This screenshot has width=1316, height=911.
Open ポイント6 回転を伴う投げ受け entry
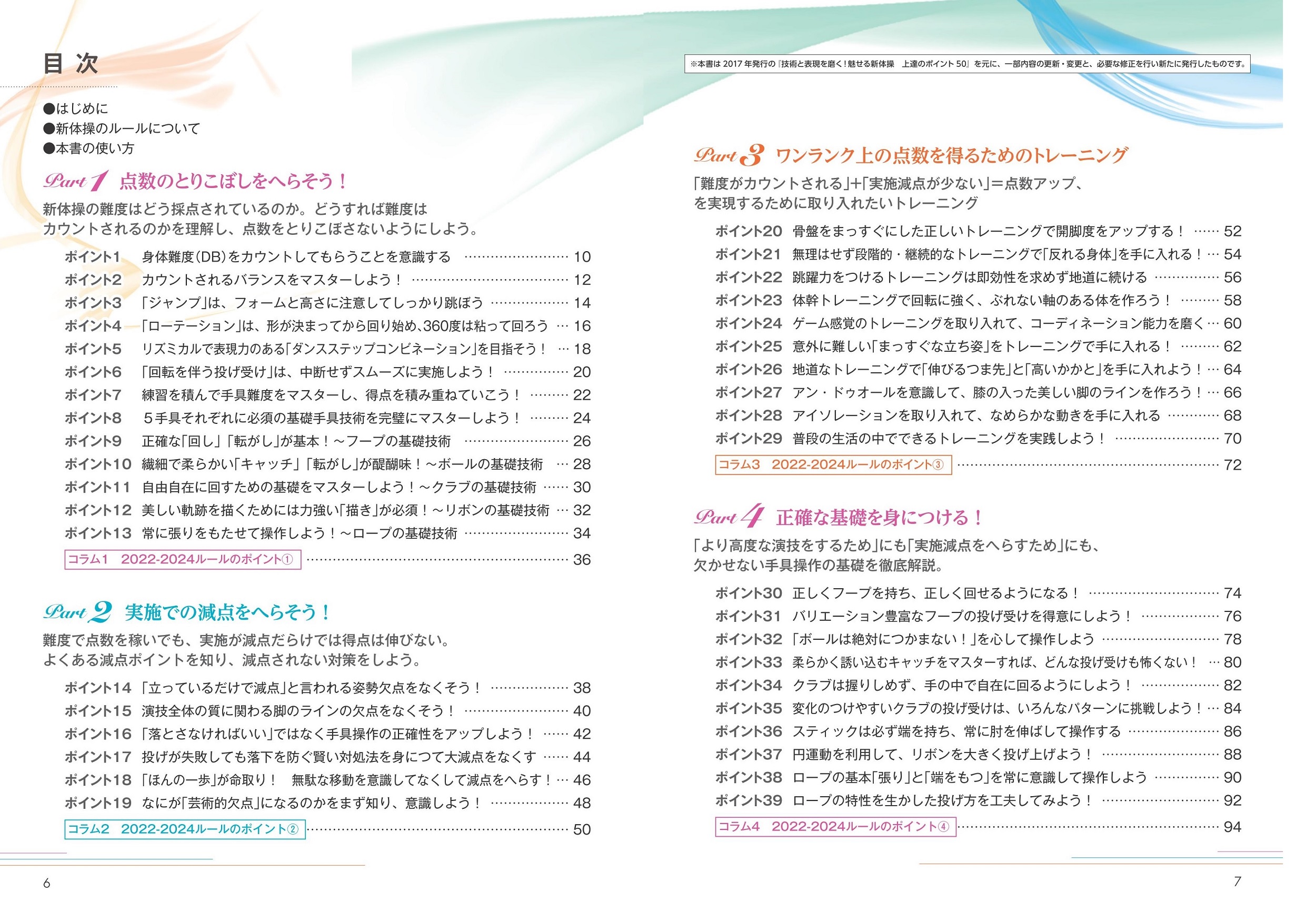point(327,372)
